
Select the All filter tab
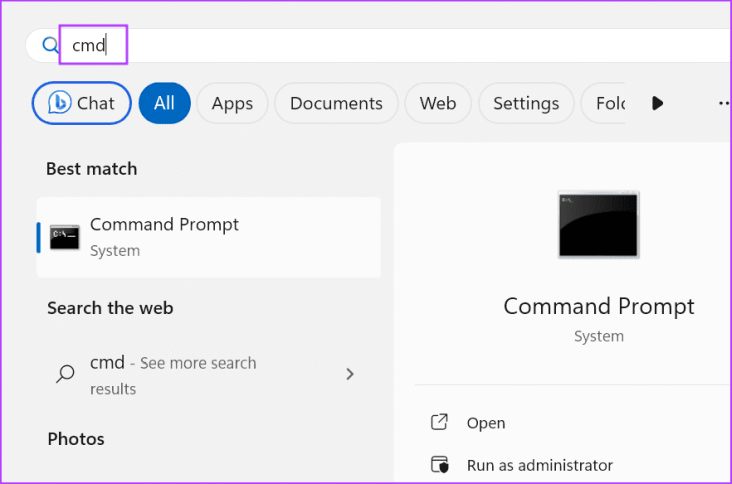click(164, 103)
